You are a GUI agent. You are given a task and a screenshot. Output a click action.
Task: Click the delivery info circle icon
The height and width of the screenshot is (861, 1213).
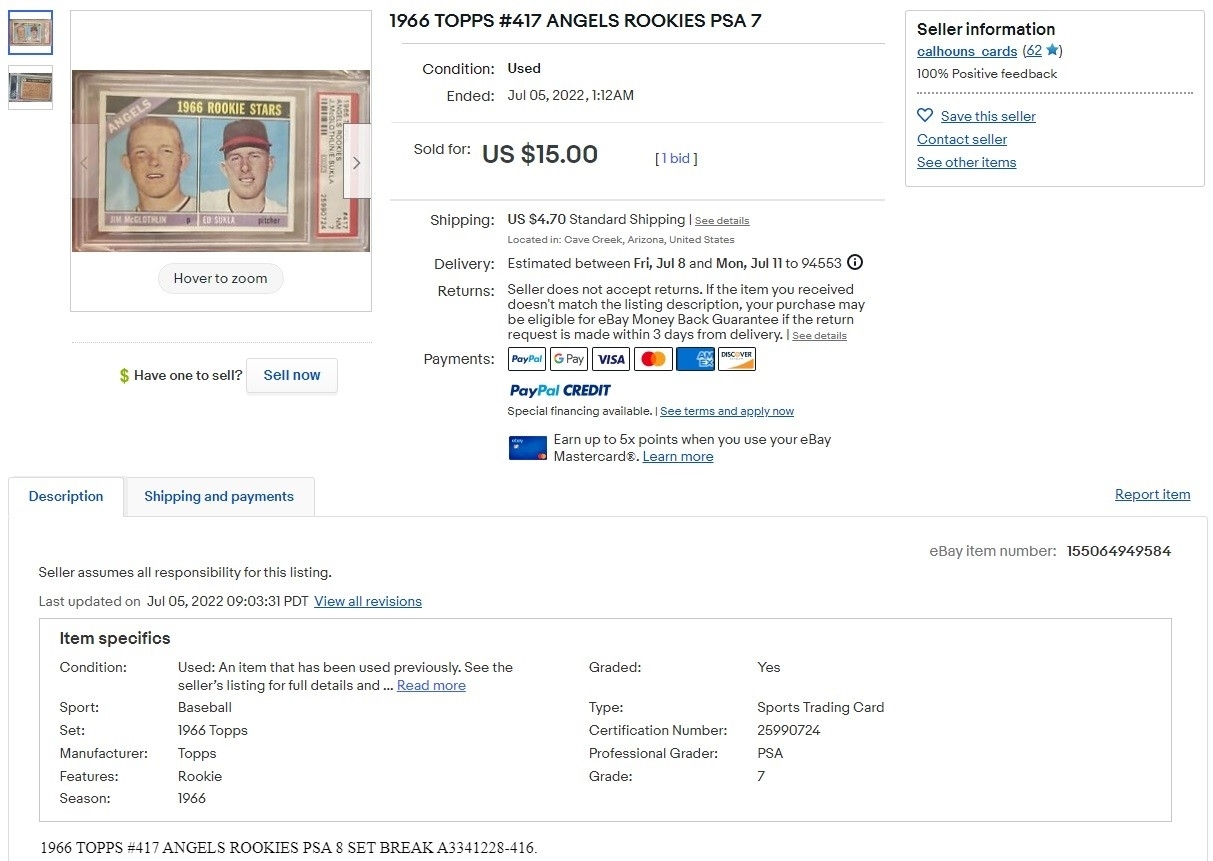tap(855, 263)
